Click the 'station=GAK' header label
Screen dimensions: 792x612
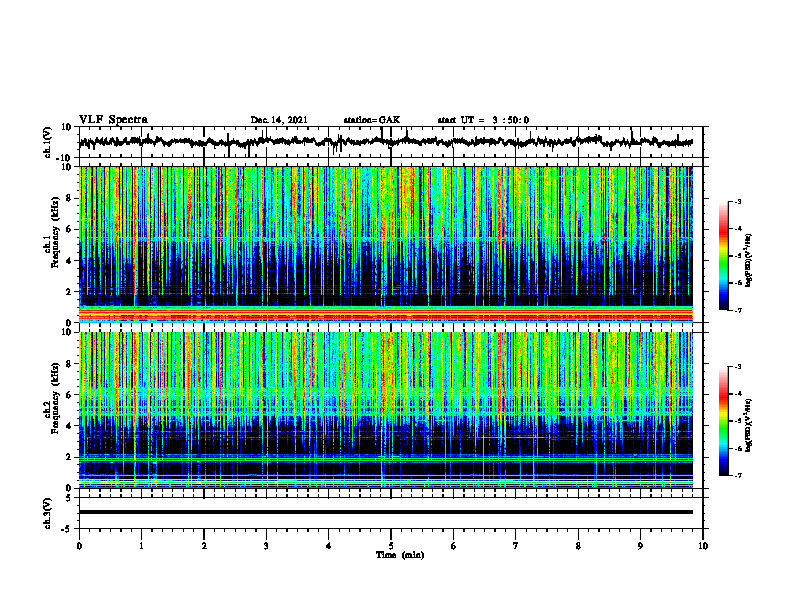point(372,120)
